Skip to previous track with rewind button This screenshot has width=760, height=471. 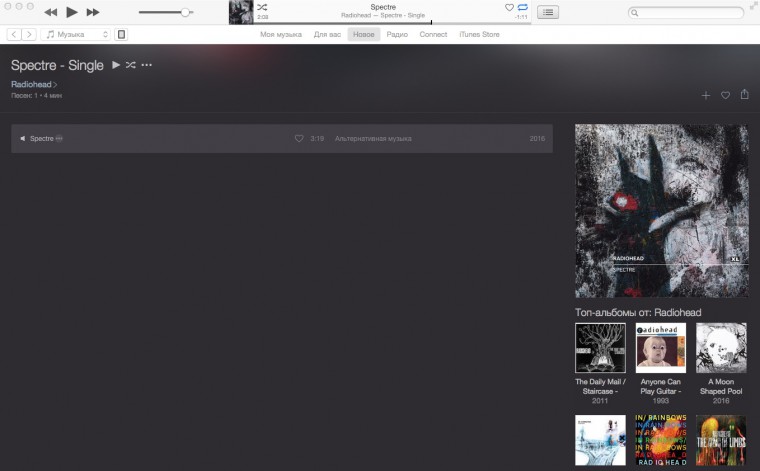(50, 12)
